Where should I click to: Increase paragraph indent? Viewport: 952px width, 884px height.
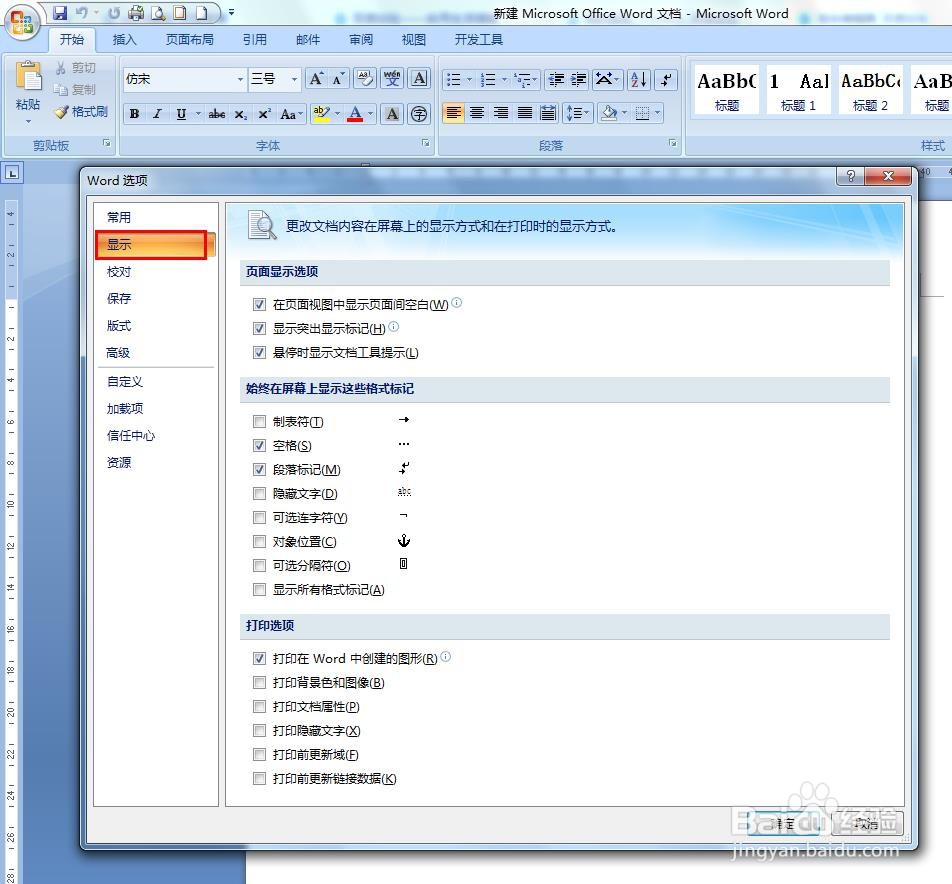[x=579, y=79]
